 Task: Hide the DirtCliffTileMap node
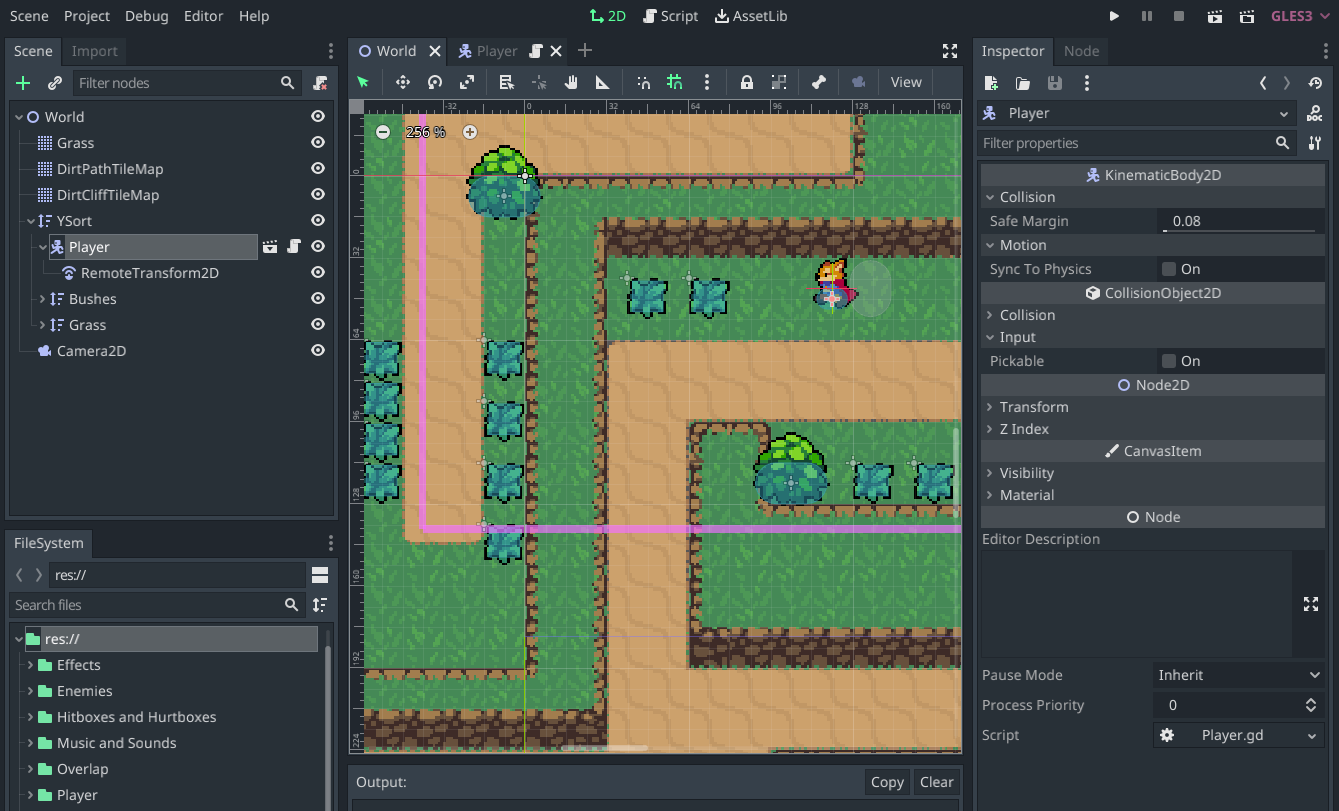coord(318,195)
